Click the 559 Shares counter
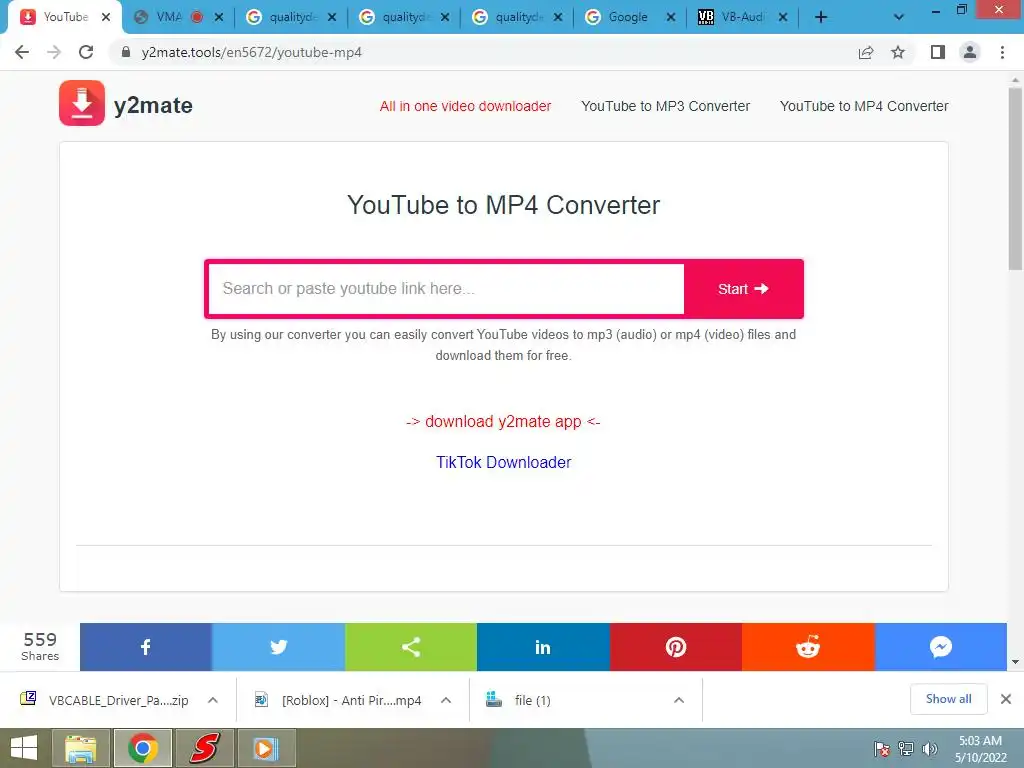Image resolution: width=1024 pixels, height=768 pixels. tap(40, 647)
